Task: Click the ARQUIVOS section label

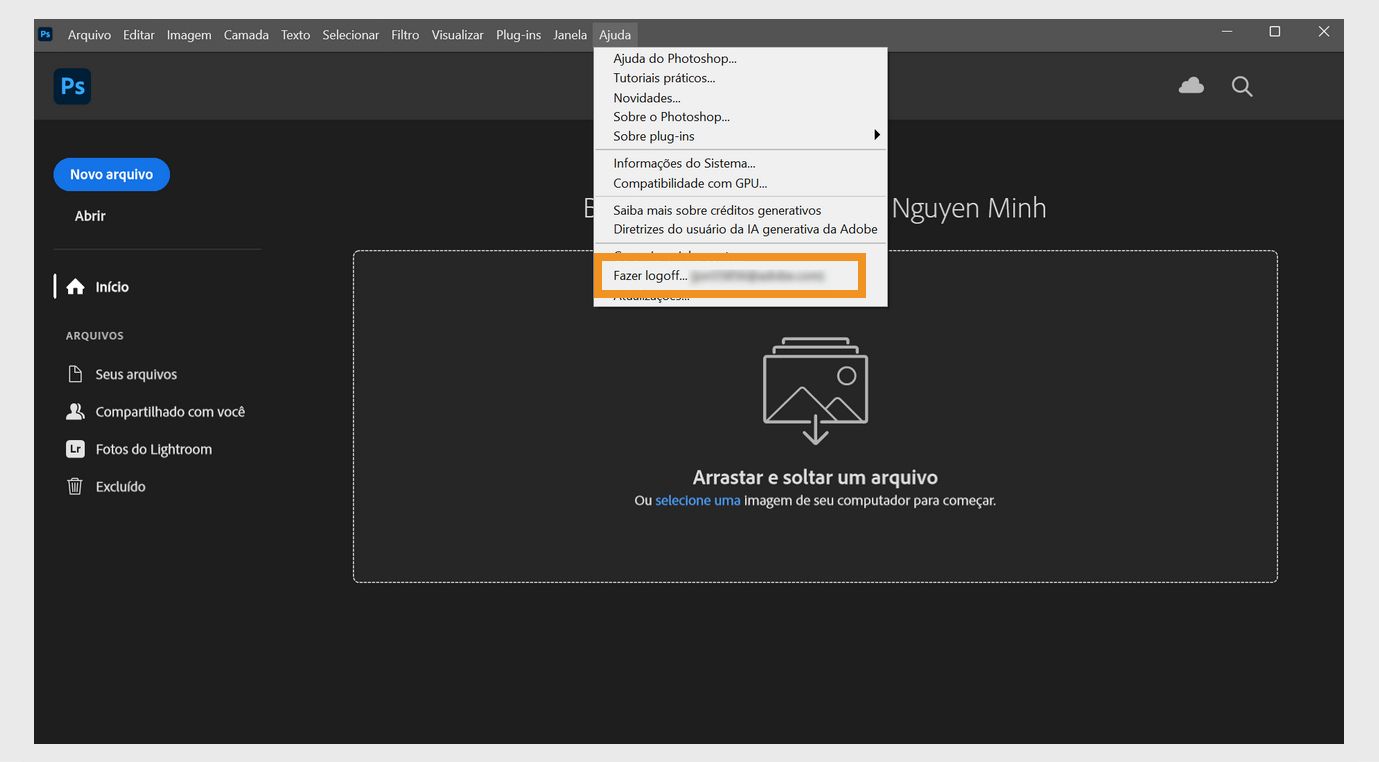Action: pyautogui.click(x=95, y=336)
